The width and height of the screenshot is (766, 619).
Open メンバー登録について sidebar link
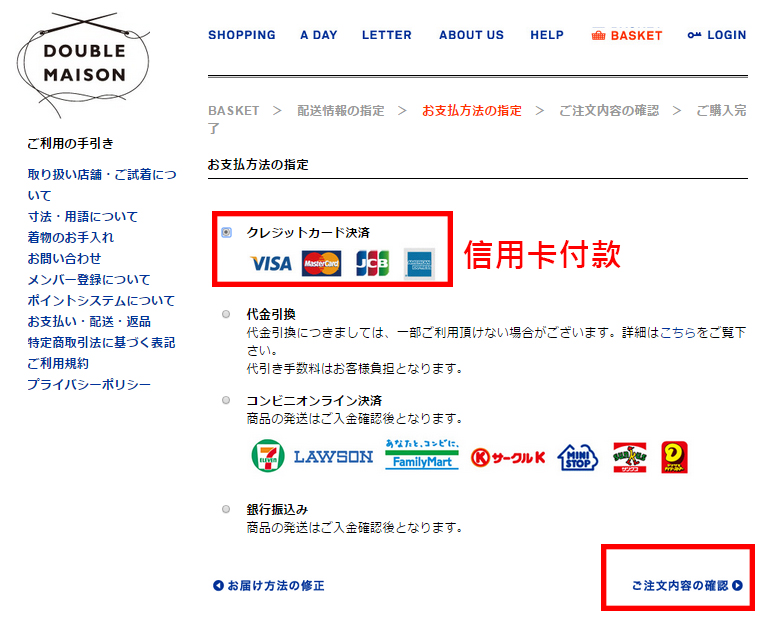[x=88, y=279]
